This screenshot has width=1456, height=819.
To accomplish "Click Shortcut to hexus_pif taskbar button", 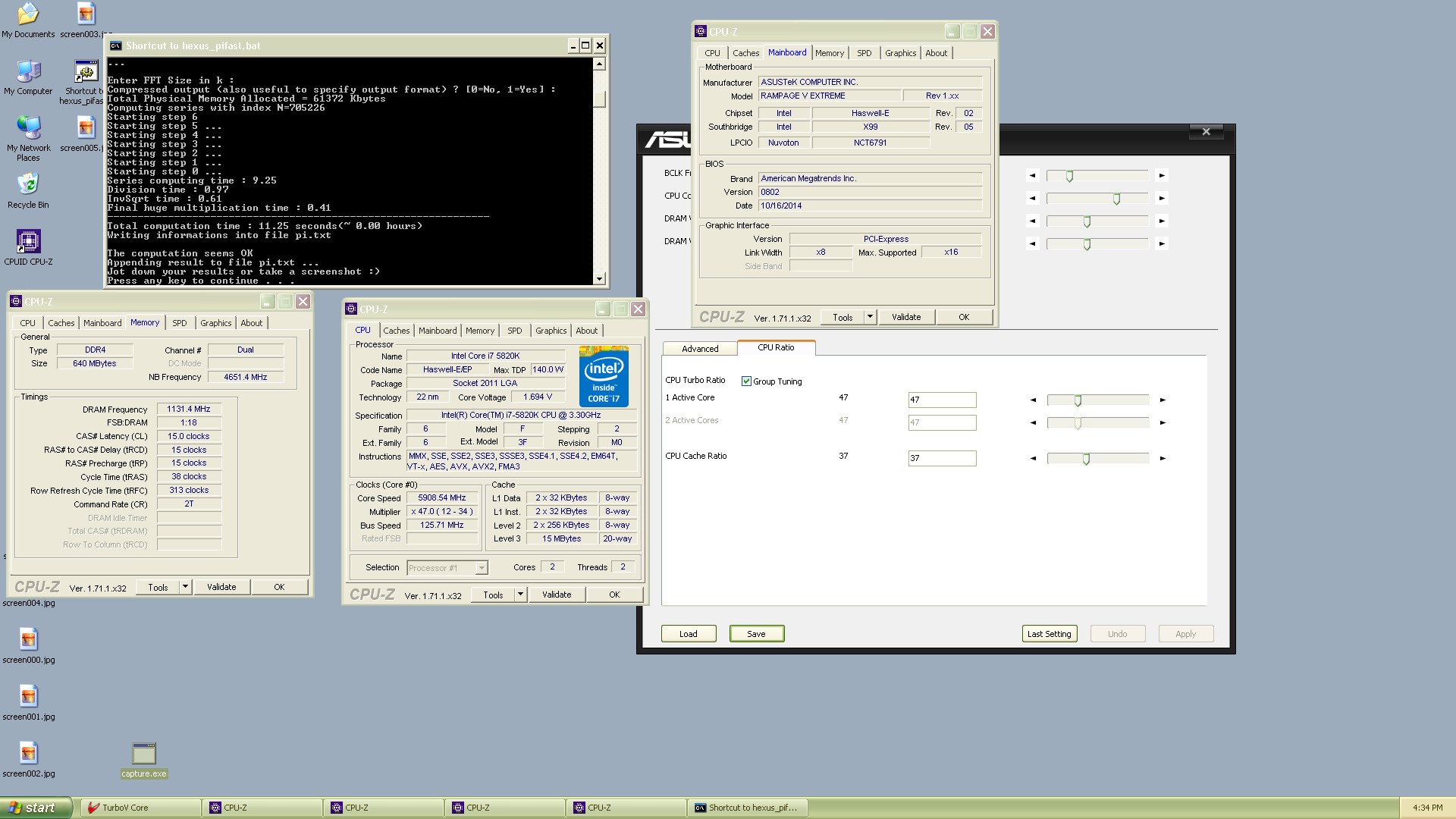I will pyautogui.click(x=747, y=808).
